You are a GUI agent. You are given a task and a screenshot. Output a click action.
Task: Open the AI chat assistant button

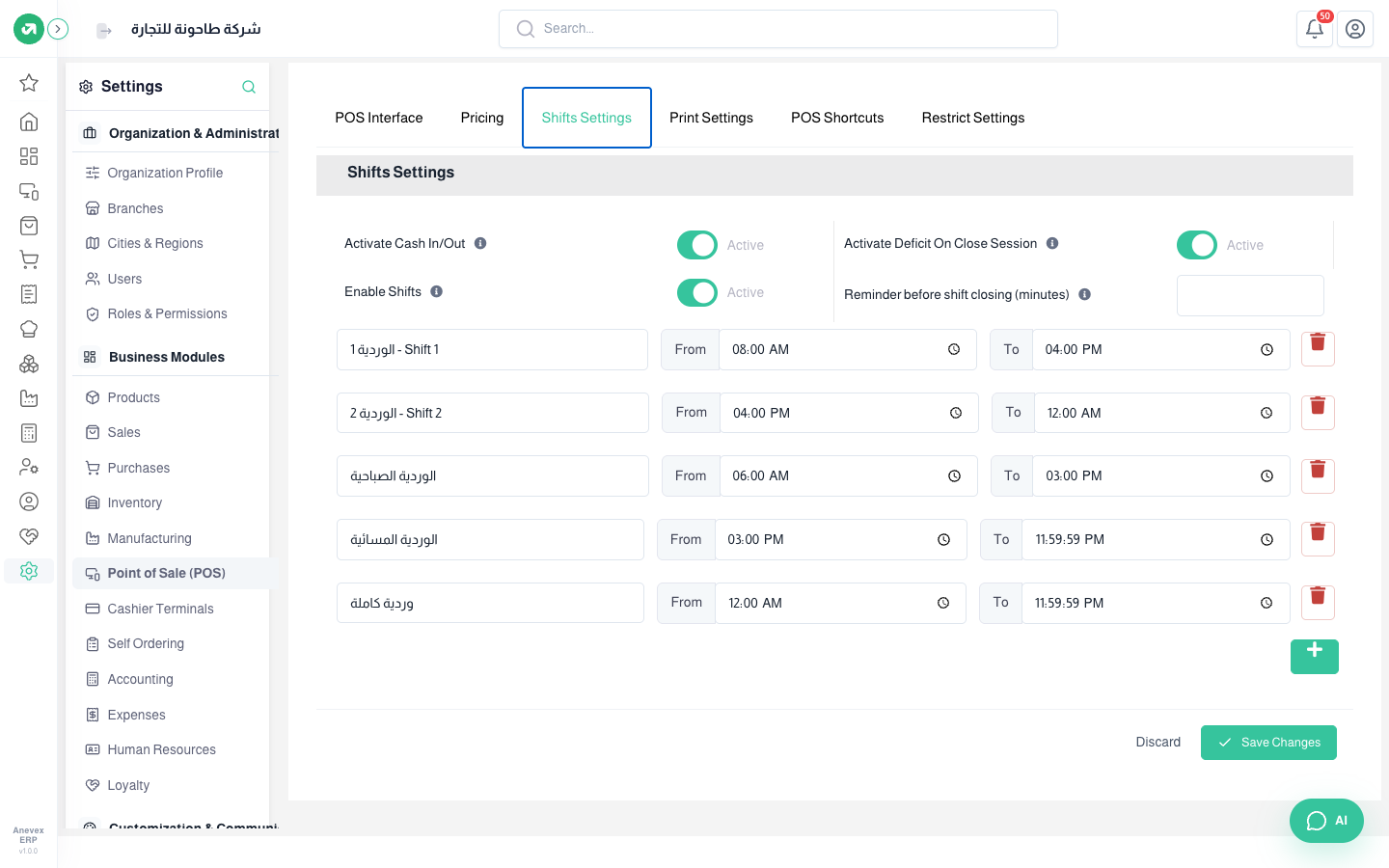point(1326,821)
